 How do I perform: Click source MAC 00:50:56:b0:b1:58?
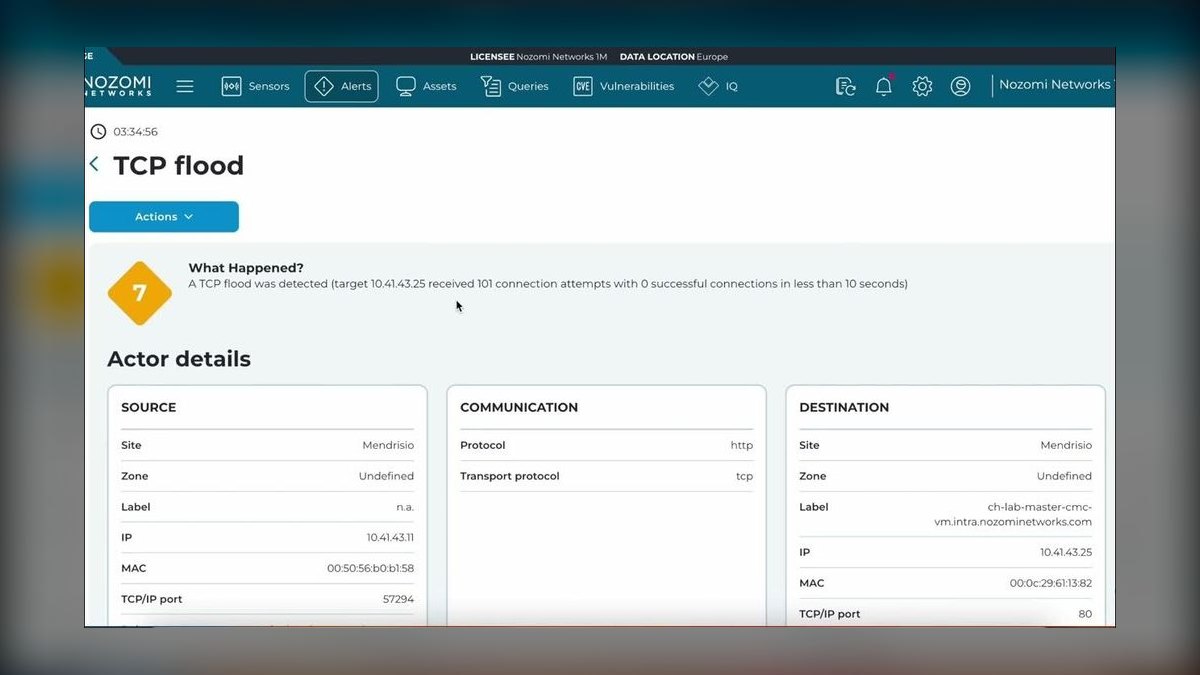click(370, 568)
